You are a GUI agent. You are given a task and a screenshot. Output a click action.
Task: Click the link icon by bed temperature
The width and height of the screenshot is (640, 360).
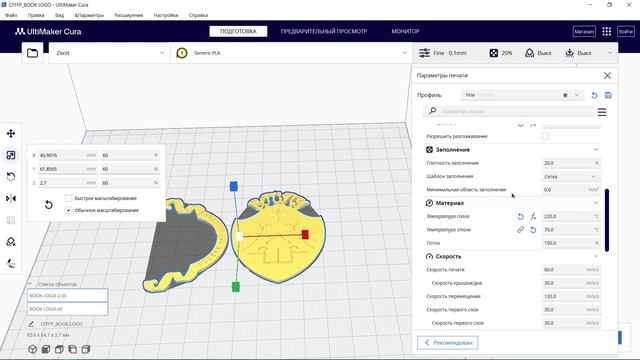520,230
